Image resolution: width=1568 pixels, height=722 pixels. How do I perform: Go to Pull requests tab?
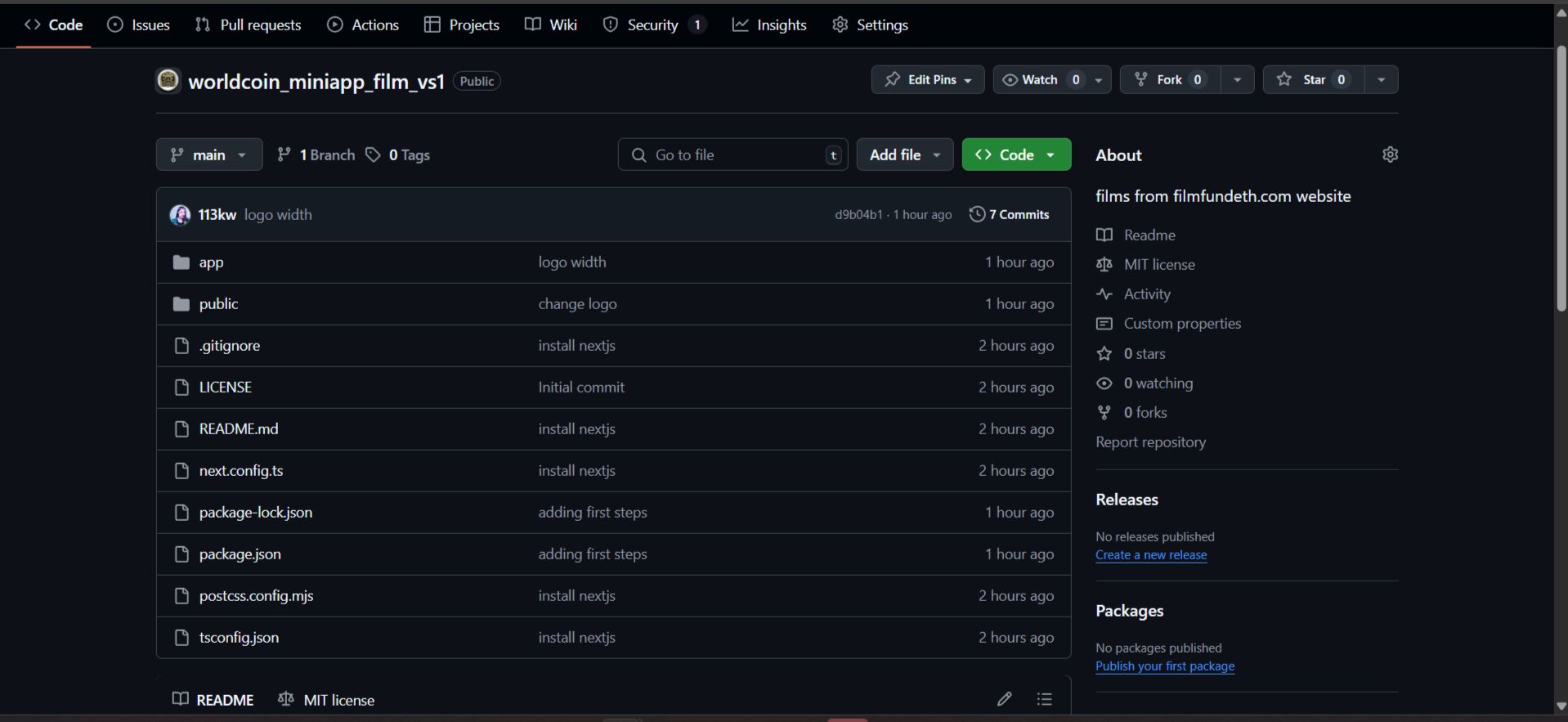point(249,25)
